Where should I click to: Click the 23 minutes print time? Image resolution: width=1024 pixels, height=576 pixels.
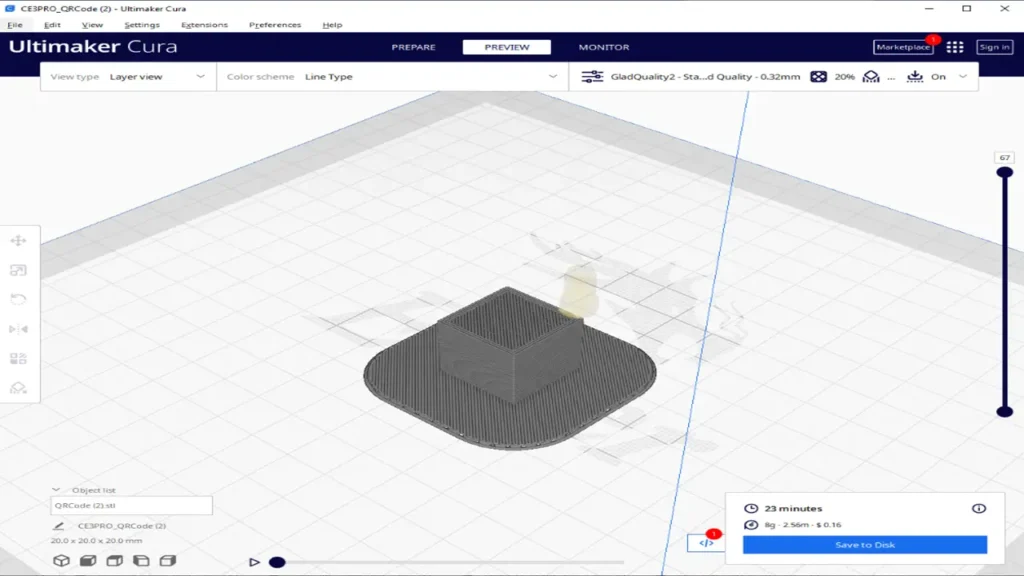tap(793, 508)
